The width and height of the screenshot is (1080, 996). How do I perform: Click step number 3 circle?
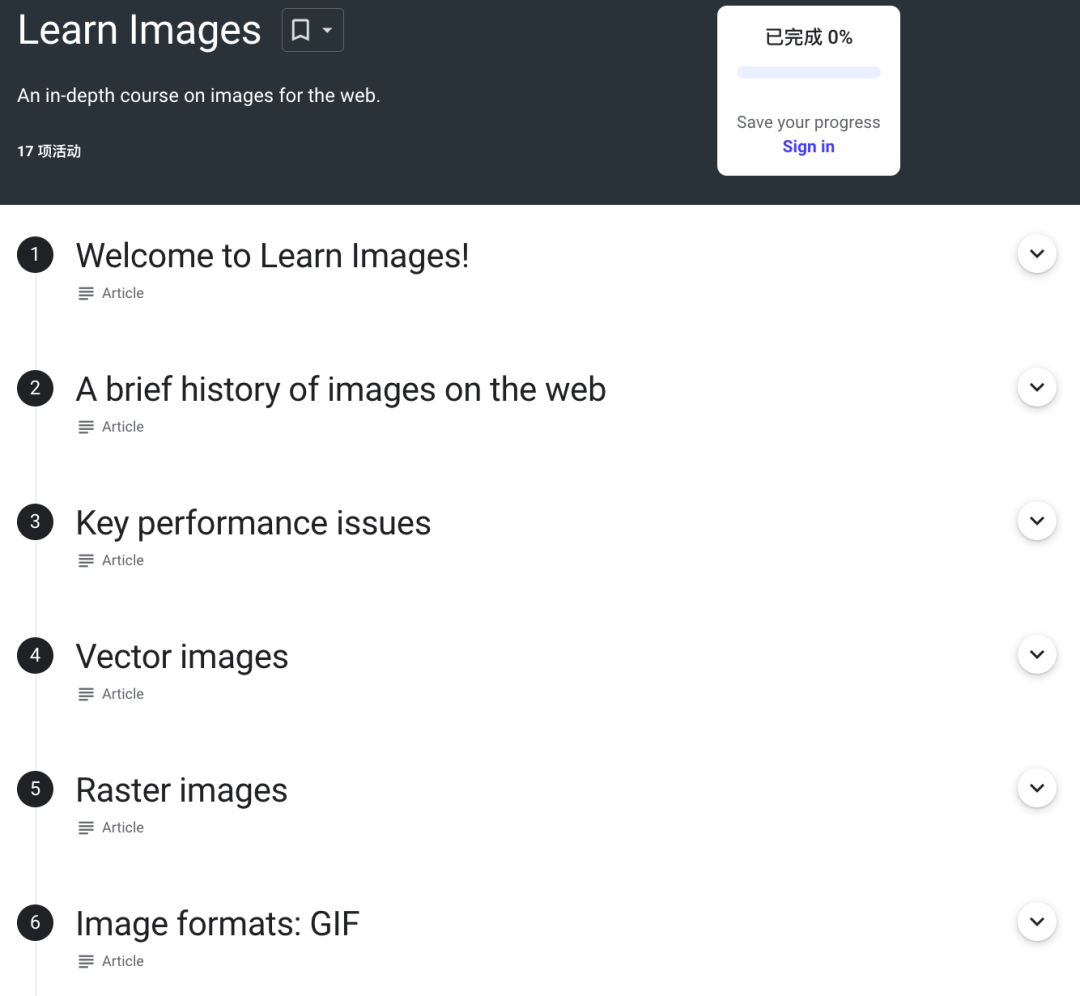[35, 522]
